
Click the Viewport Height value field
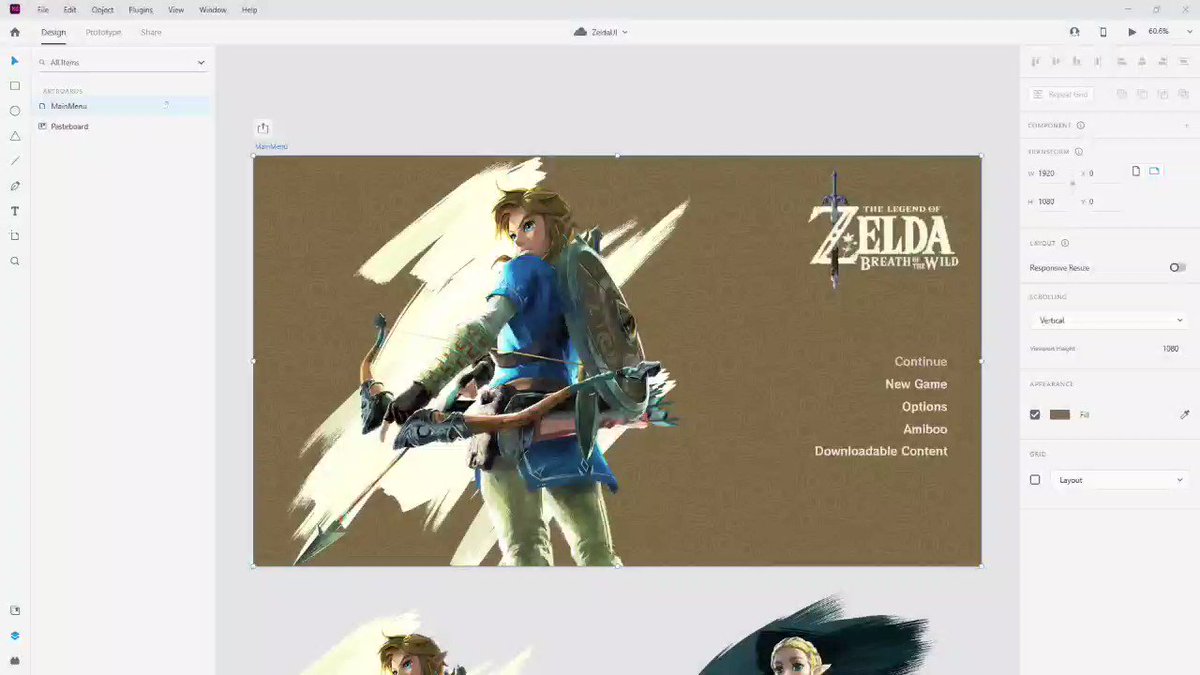[x=1170, y=348]
